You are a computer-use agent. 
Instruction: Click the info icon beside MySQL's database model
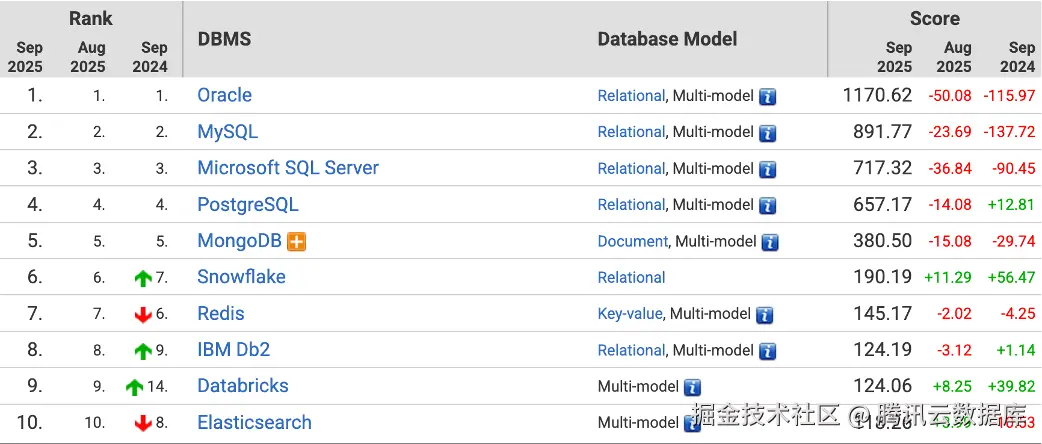(767, 133)
